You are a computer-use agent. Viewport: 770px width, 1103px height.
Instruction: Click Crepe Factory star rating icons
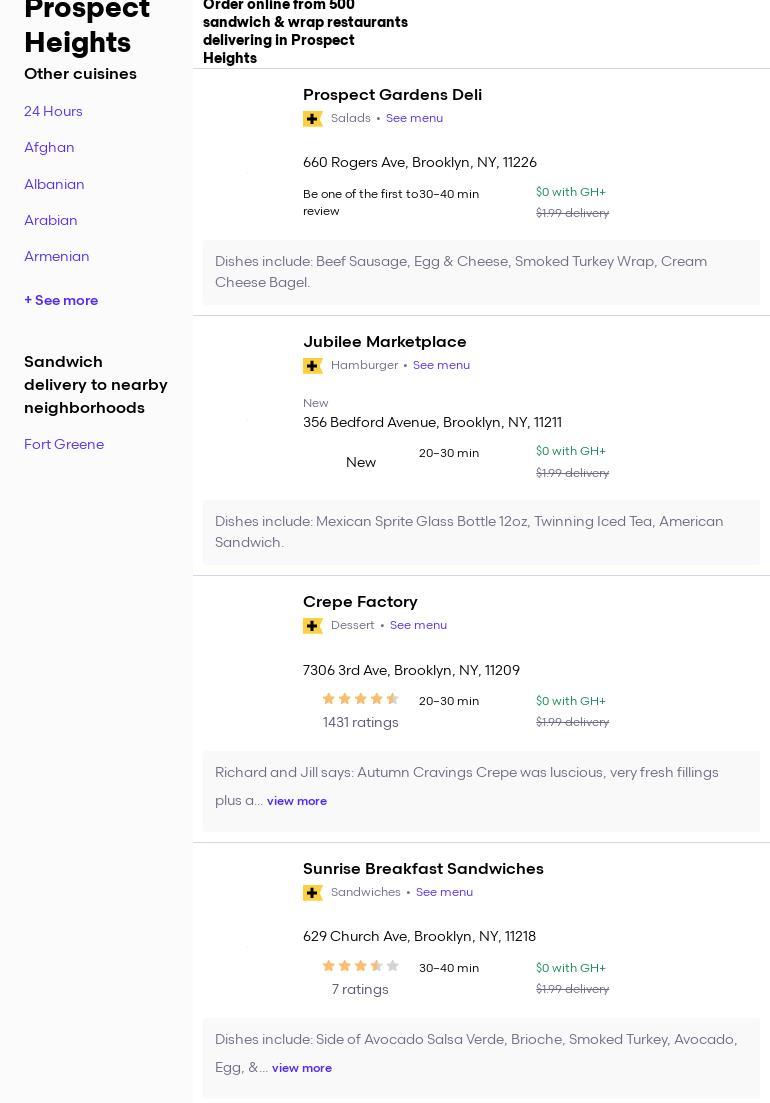[360, 699]
